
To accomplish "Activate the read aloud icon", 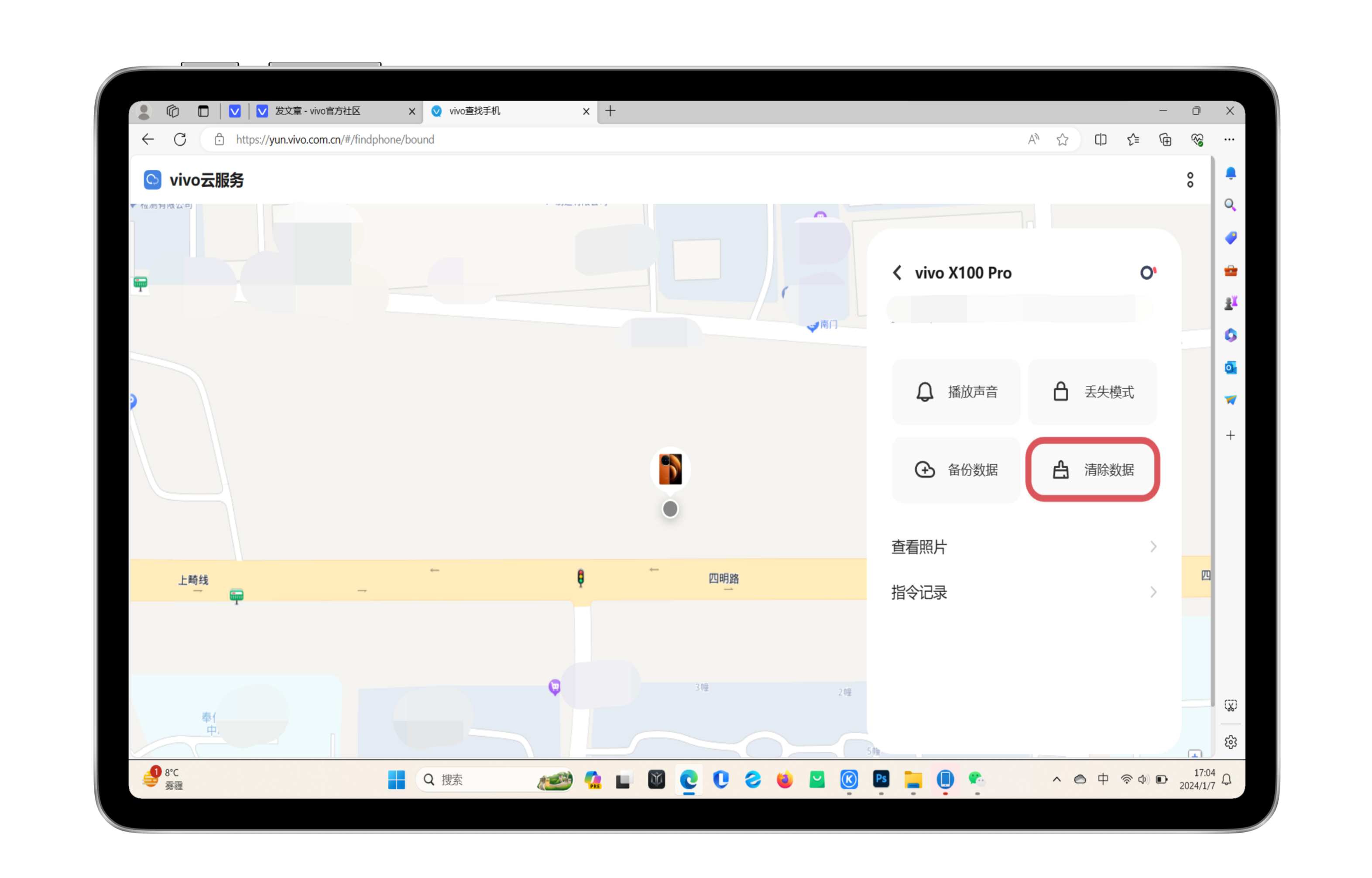I will coord(1033,140).
